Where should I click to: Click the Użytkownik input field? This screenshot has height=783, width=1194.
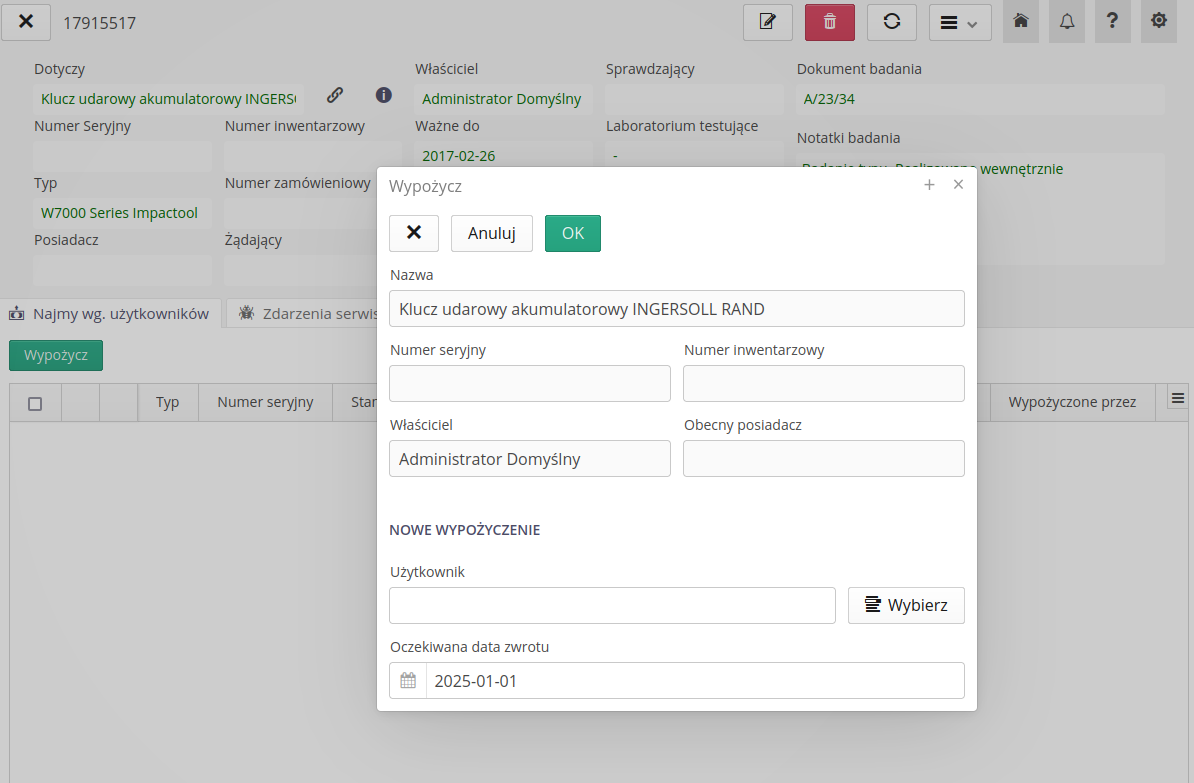[x=612, y=605]
